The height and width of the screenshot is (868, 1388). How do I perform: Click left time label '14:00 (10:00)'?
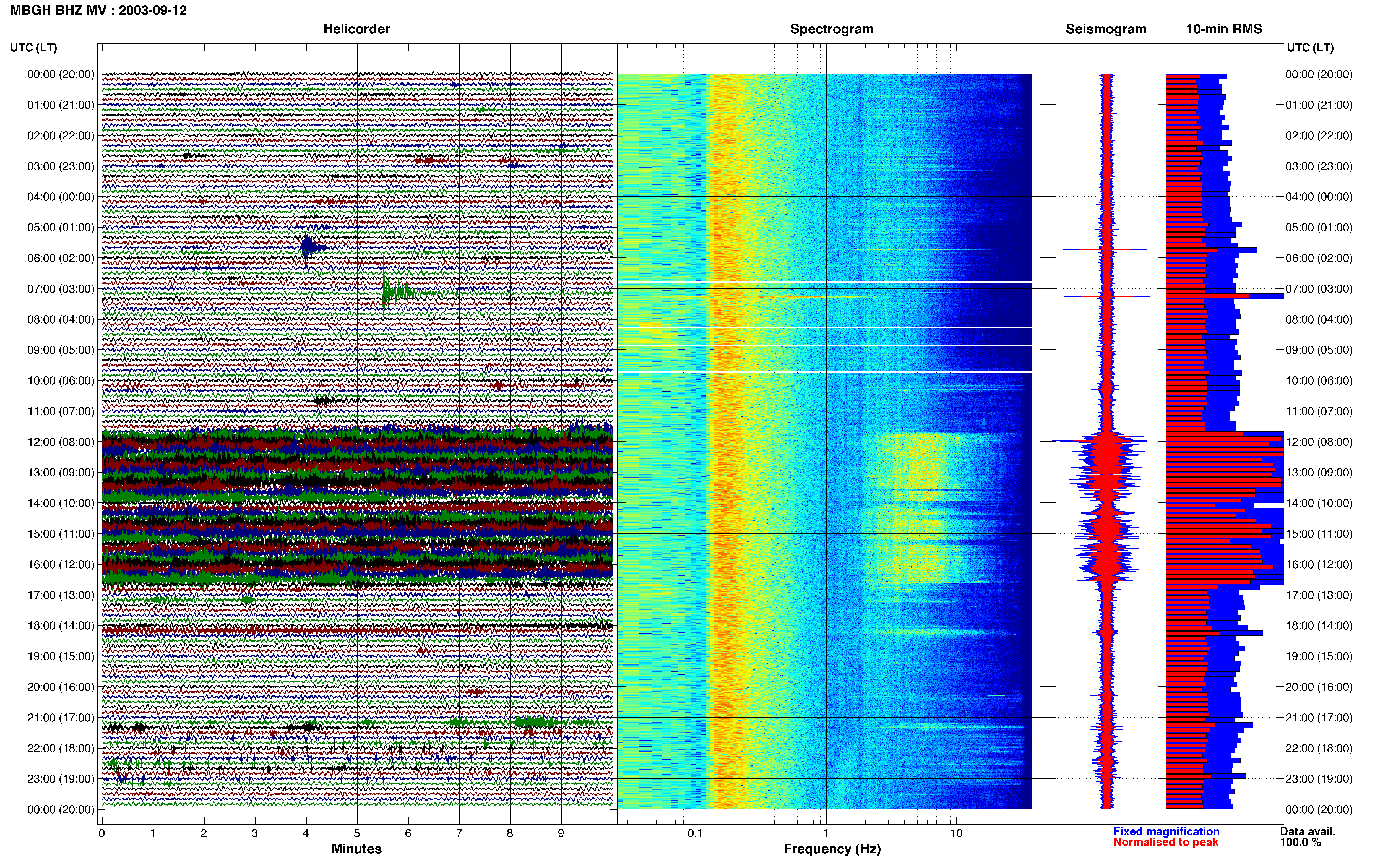[60, 504]
